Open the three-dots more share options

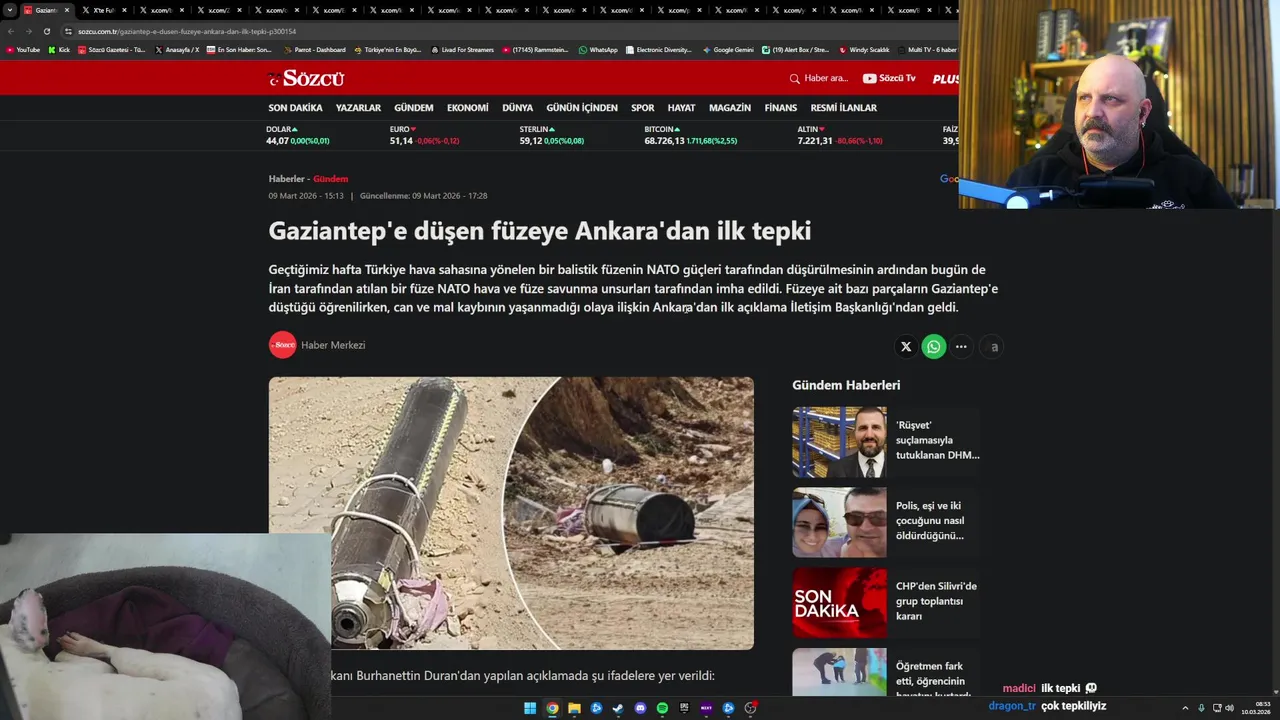click(961, 347)
